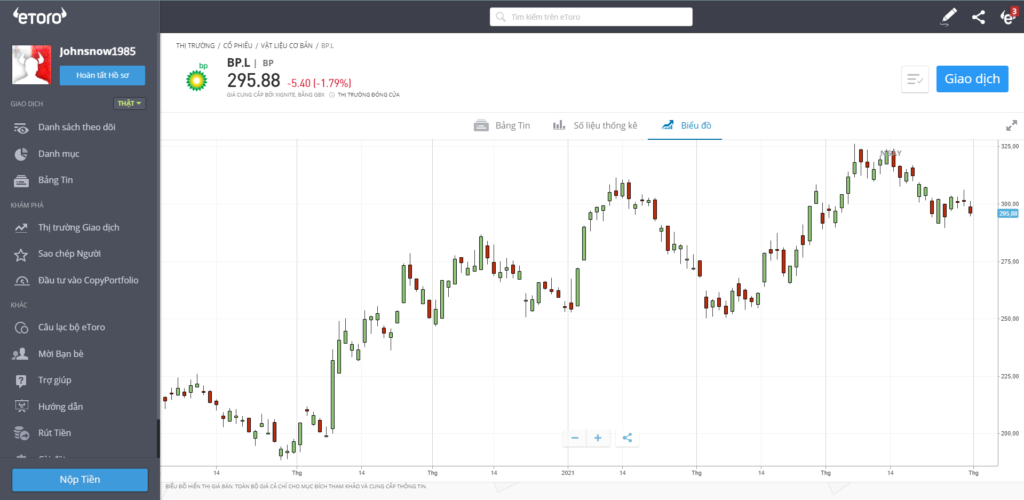Click the Câu lạc bộ eToro icon
This screenshot has width=1024, height=500.
point(21,328)
